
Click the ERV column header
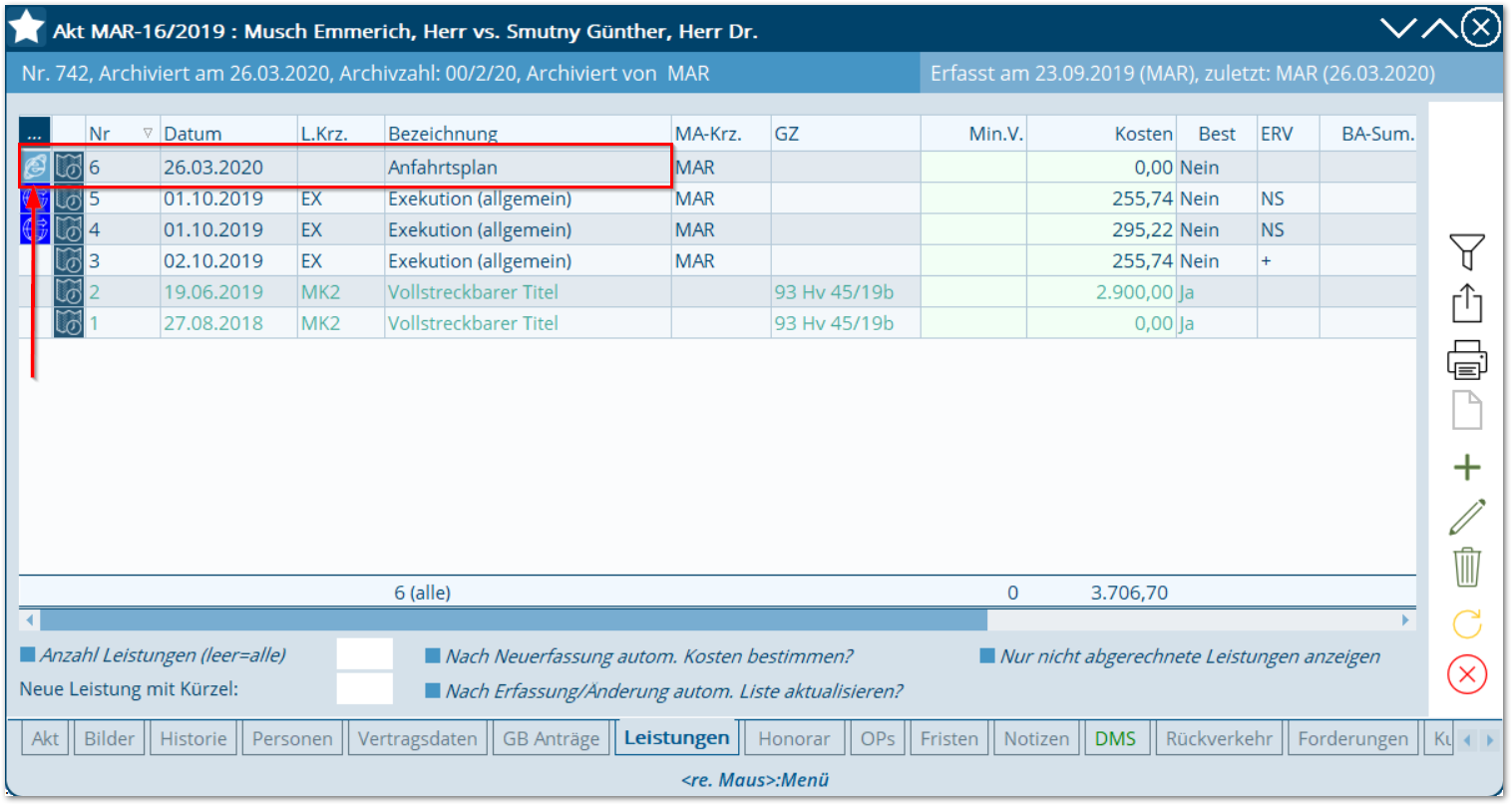1288,134
